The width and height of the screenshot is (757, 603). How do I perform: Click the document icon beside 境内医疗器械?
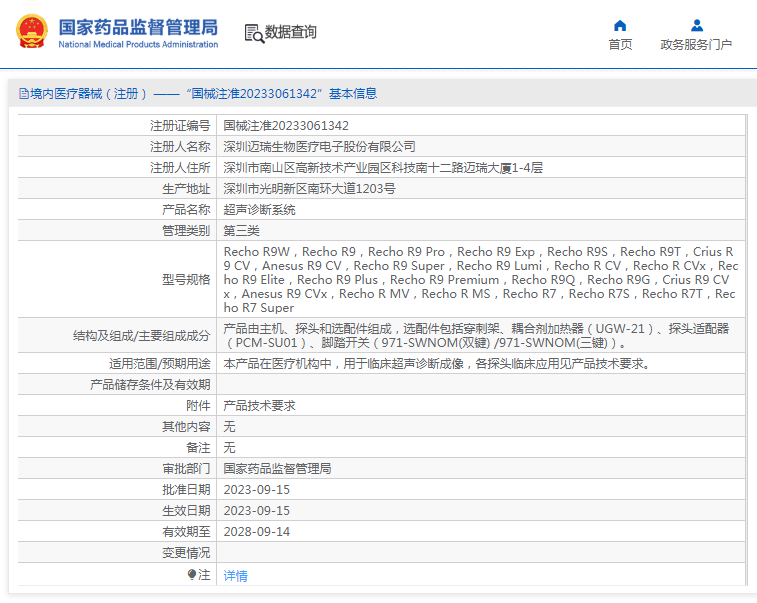pyautogui.click(x=23, y=94)
